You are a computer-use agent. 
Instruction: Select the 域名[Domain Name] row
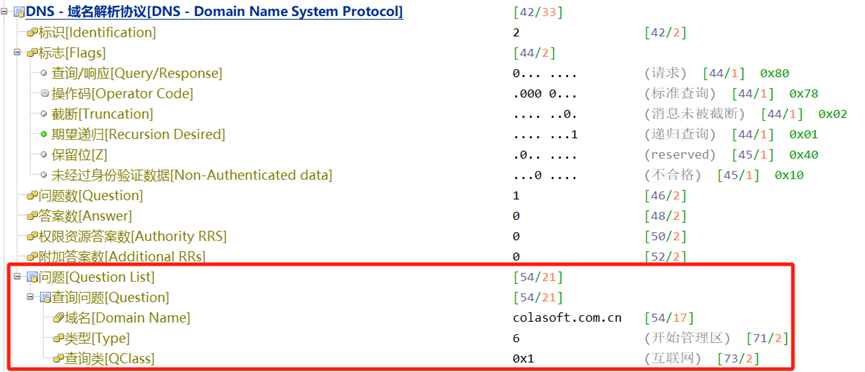click(x=127, y=318)
